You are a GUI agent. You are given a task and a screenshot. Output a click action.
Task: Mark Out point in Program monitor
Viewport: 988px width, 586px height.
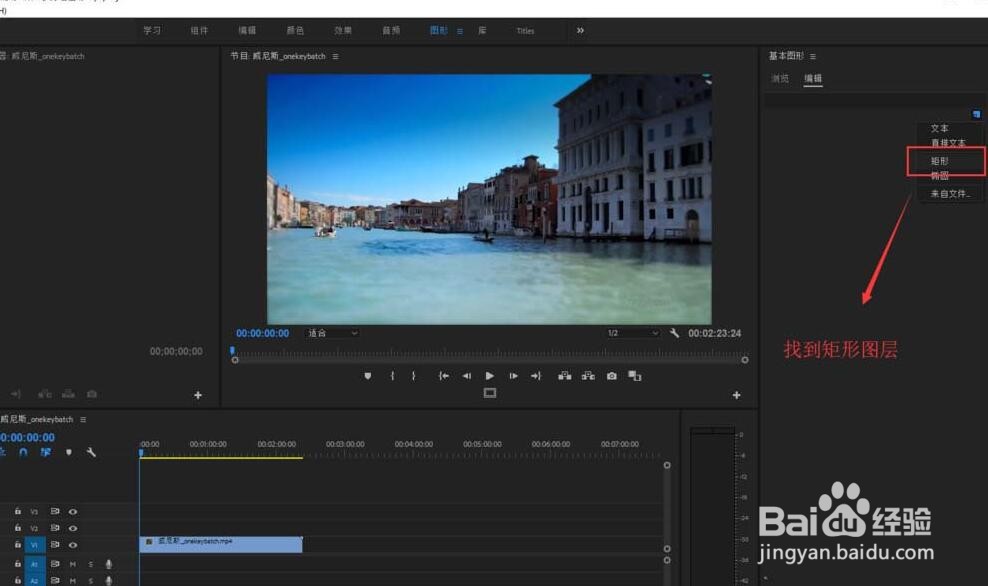pos(413,376)
